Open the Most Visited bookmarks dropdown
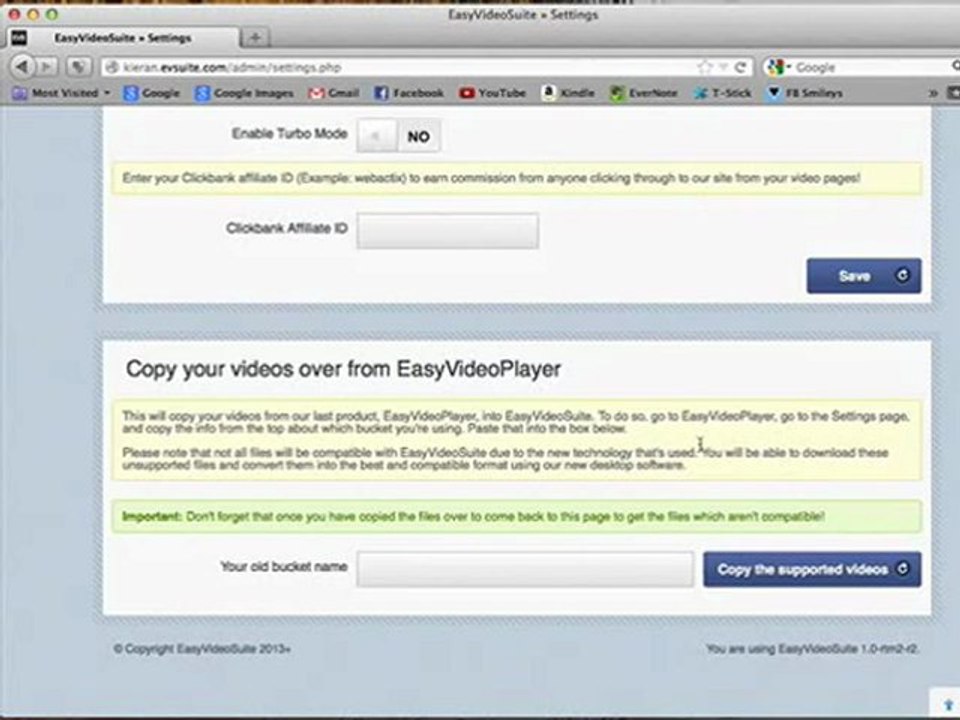 pos(62,93)
